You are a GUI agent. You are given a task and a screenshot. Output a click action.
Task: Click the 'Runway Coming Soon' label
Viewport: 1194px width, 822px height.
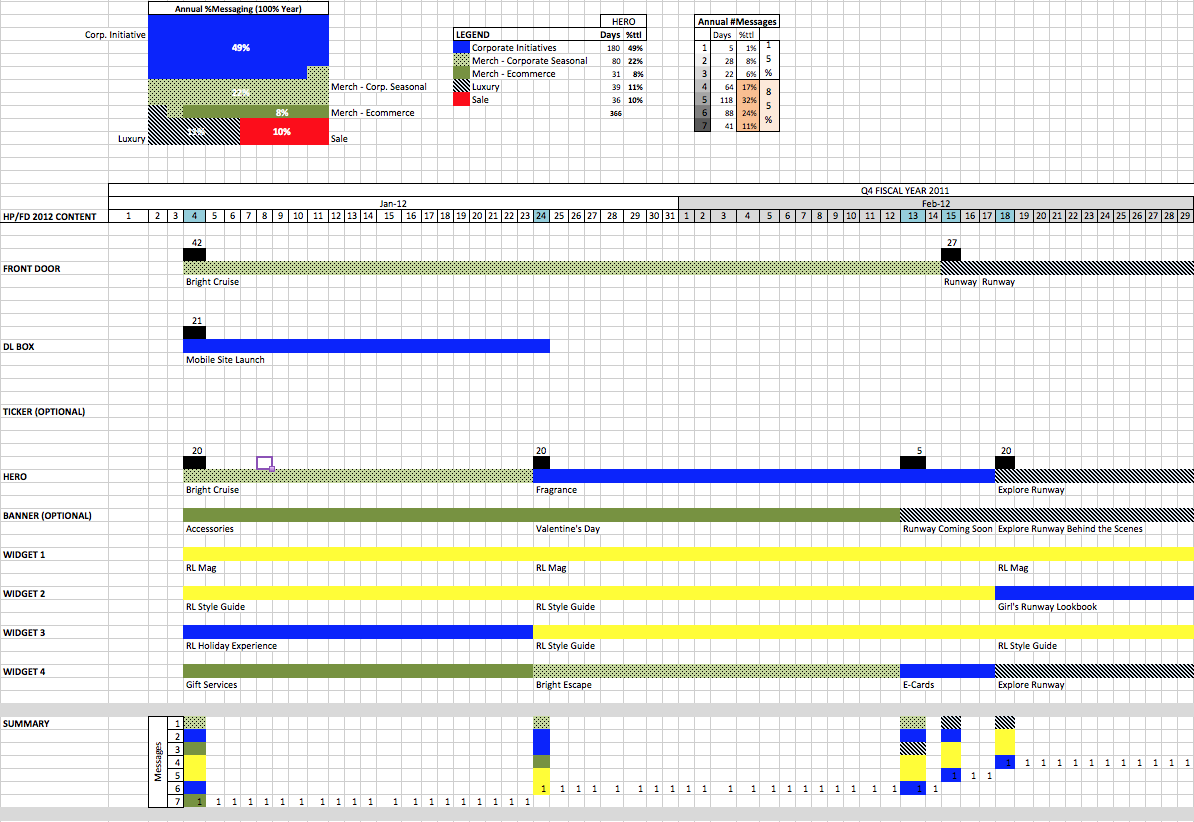pos(947,529)
